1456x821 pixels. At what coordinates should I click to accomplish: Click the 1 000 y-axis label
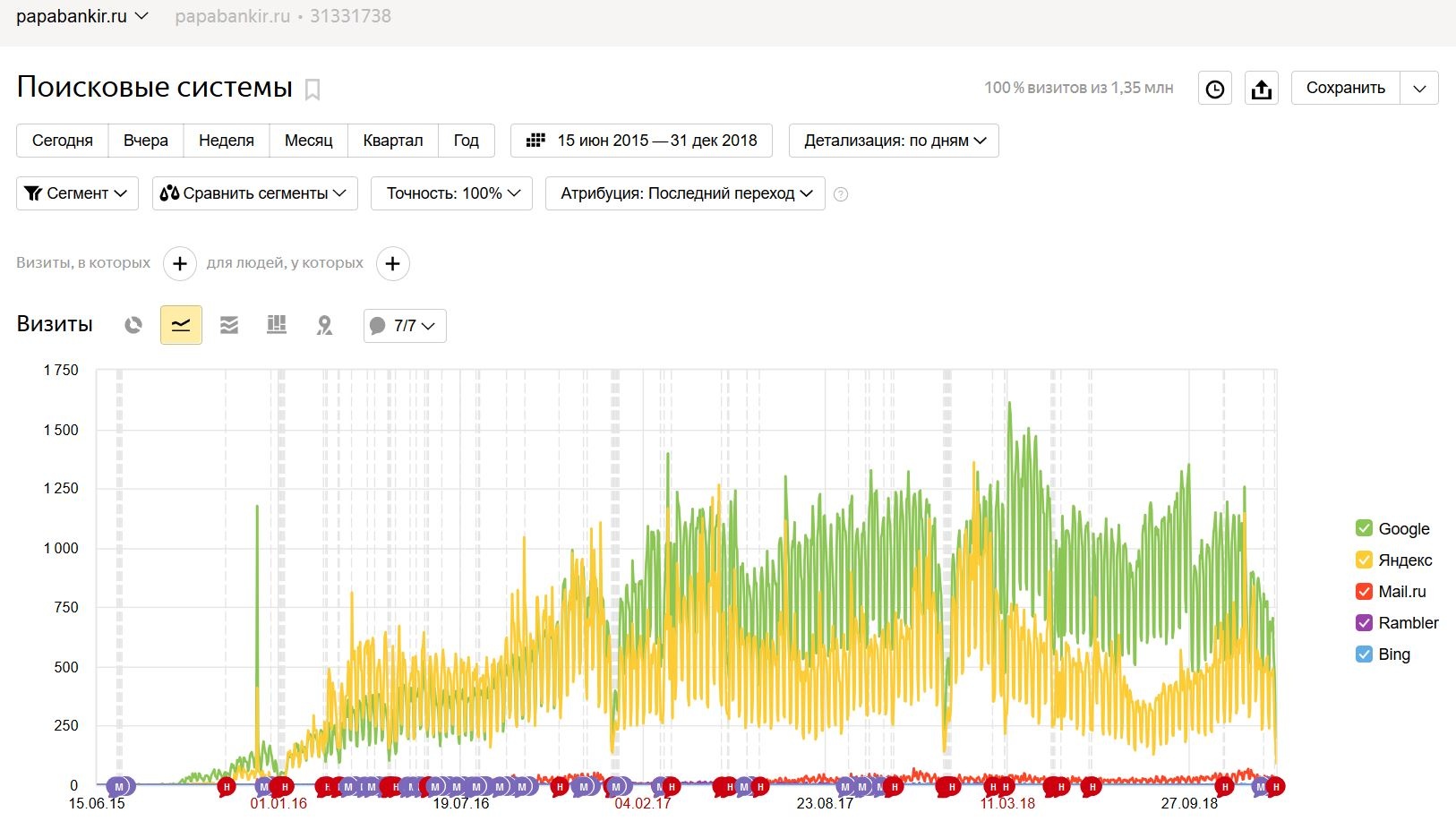click(61, 548)
